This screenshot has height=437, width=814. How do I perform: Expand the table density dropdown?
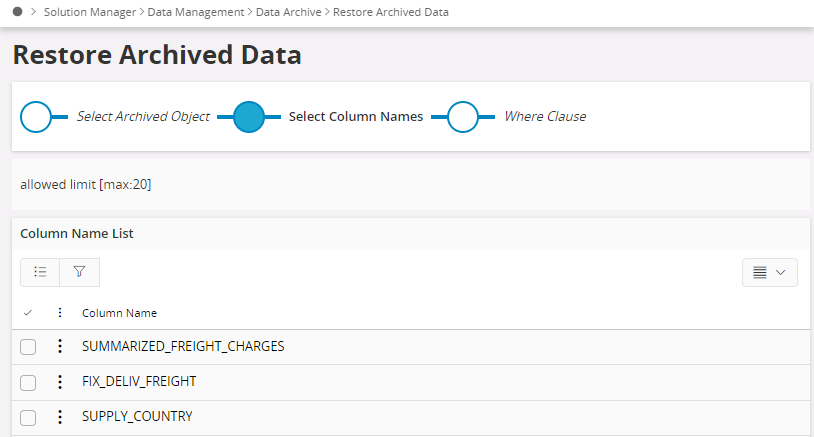point(770,272)
